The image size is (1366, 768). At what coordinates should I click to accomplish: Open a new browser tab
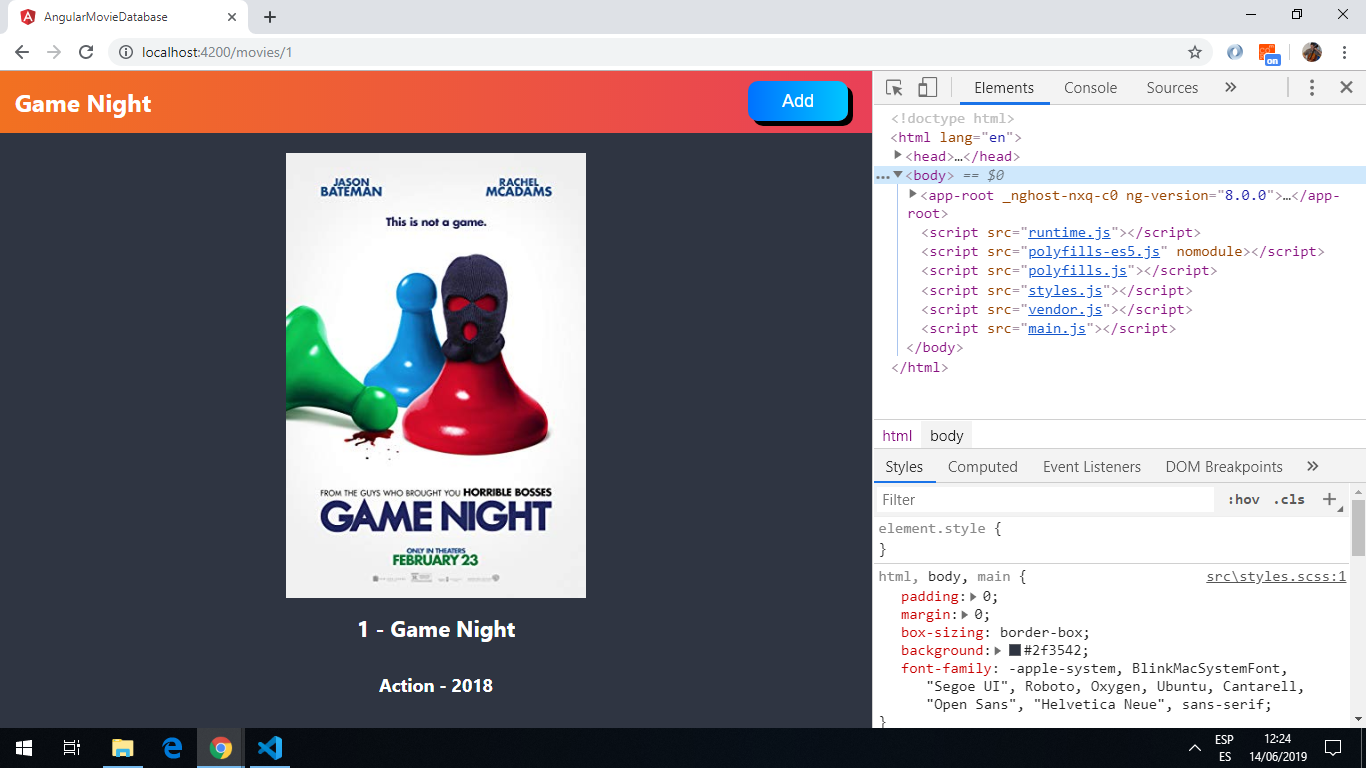coord(270,17)
